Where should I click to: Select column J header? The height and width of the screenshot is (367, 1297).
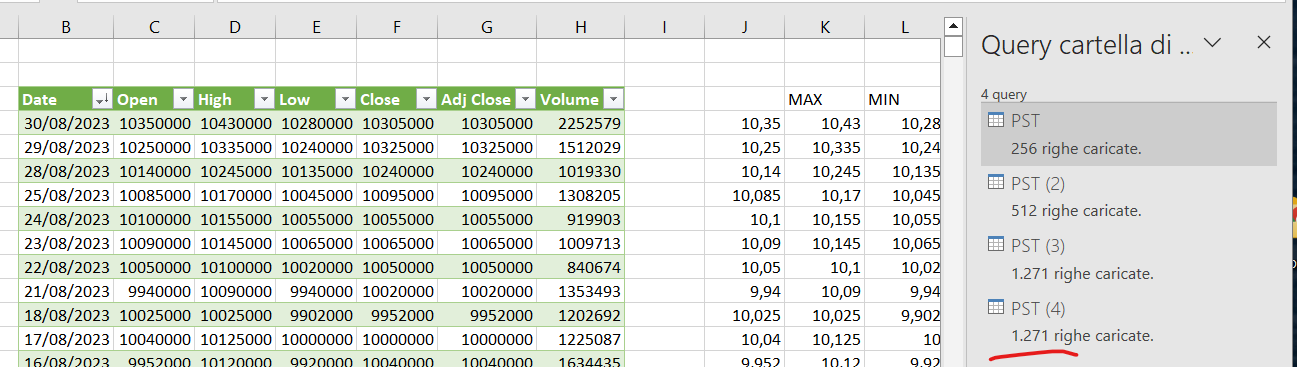745,28
